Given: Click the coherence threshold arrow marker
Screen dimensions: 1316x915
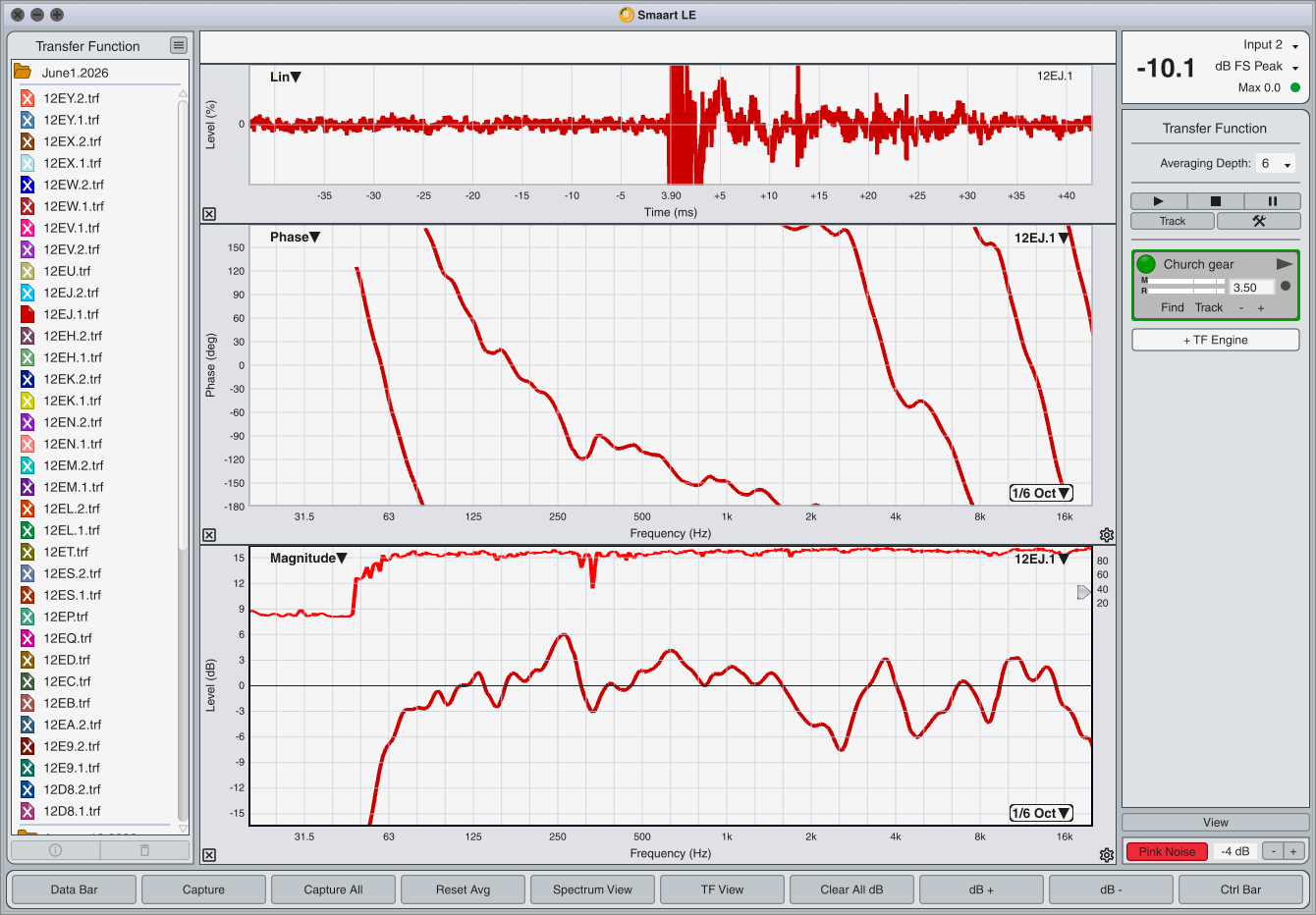Looking at the screenshot, I should (x=1084, y=592).
